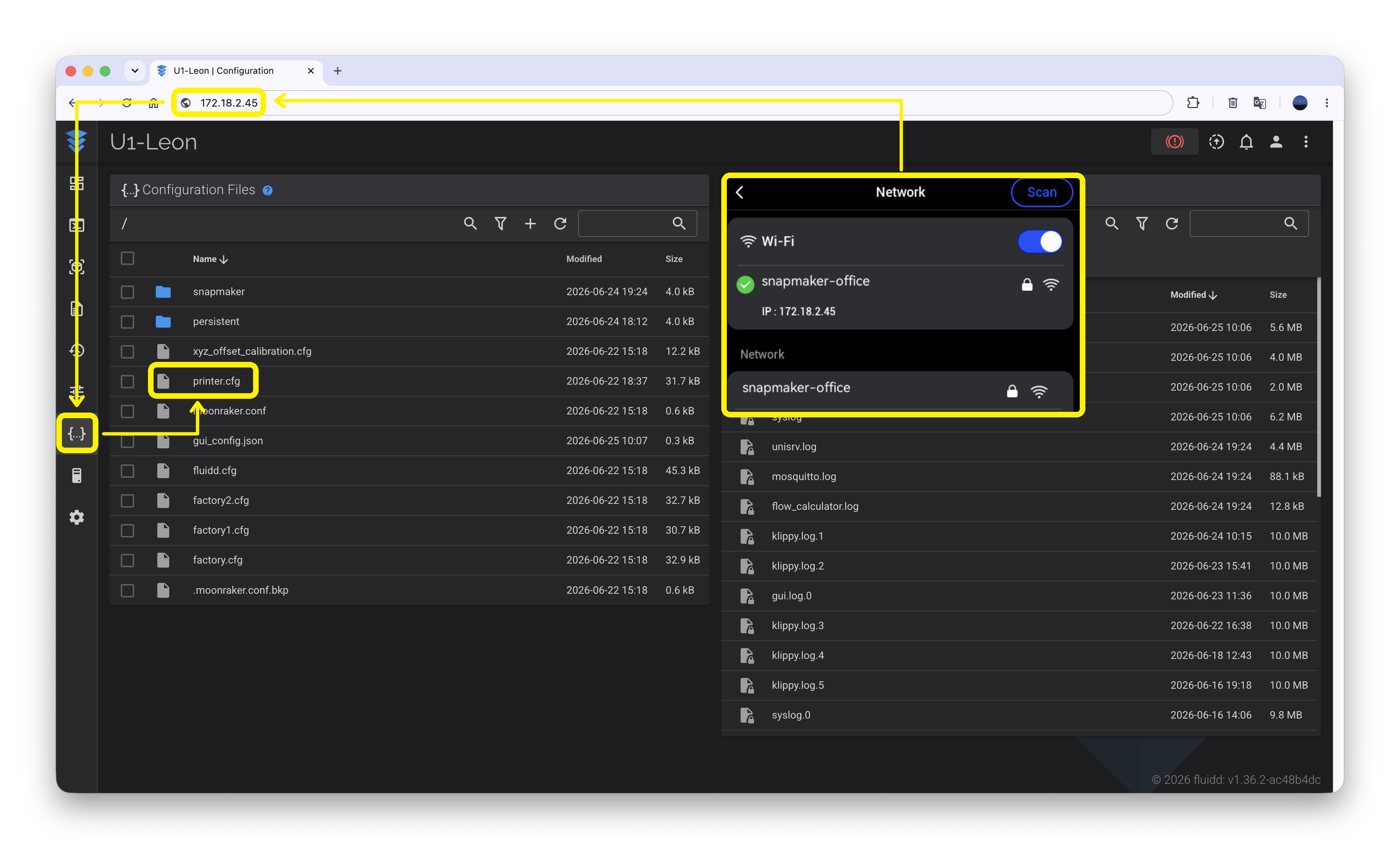Sort config files by the Modified column

click(x=584, y=259)
